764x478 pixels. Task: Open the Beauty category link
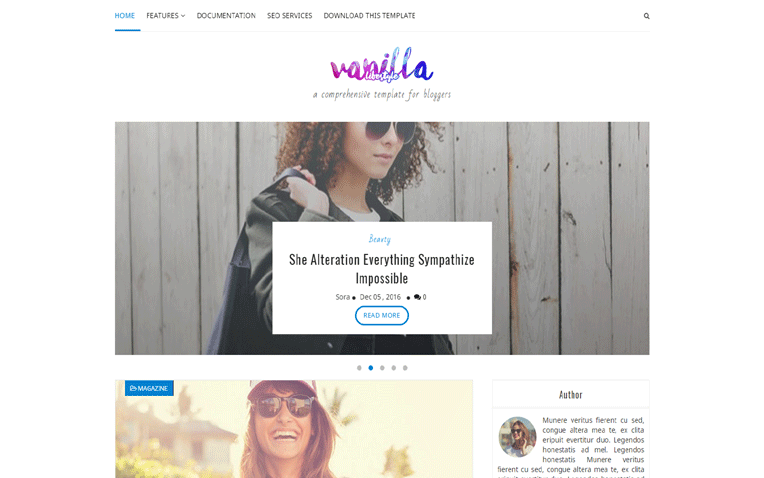tap(380, 239)
